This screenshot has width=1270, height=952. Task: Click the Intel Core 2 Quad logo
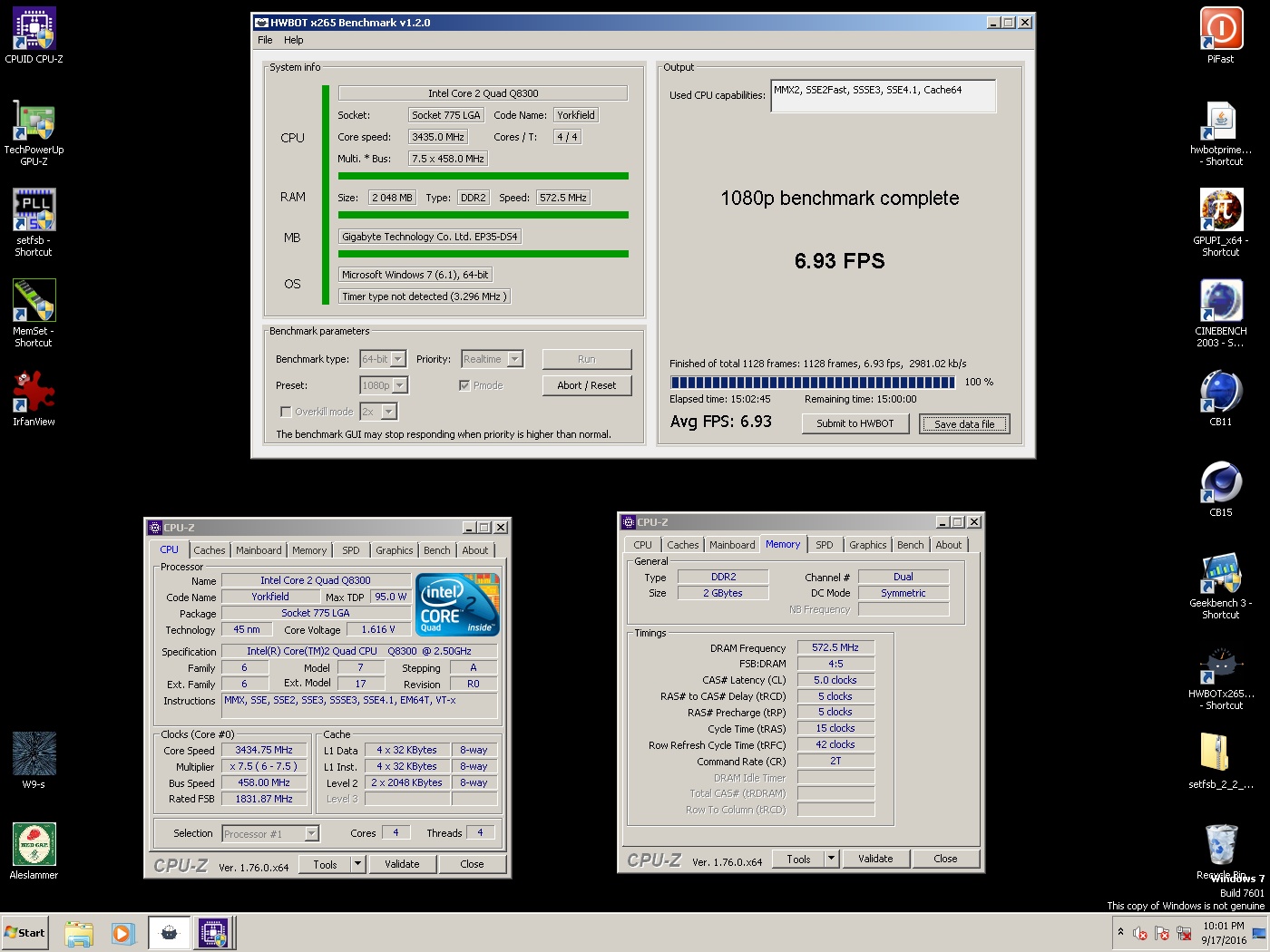coord(457,605)
